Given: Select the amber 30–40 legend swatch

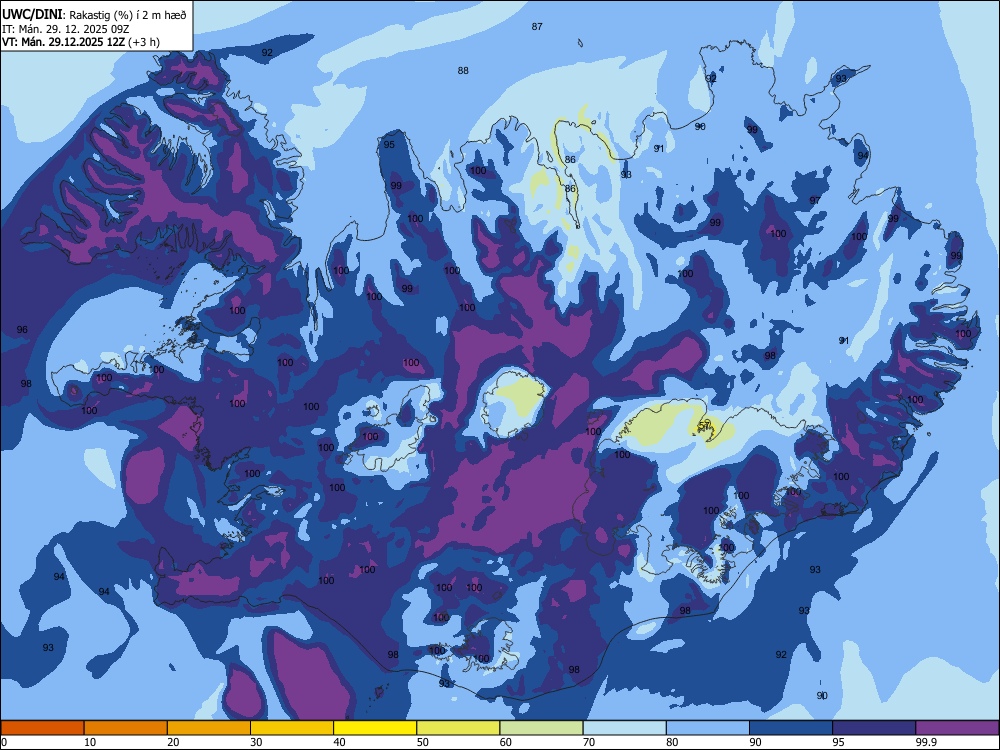Looking at the screenshot, I should (x=292, y=728).
